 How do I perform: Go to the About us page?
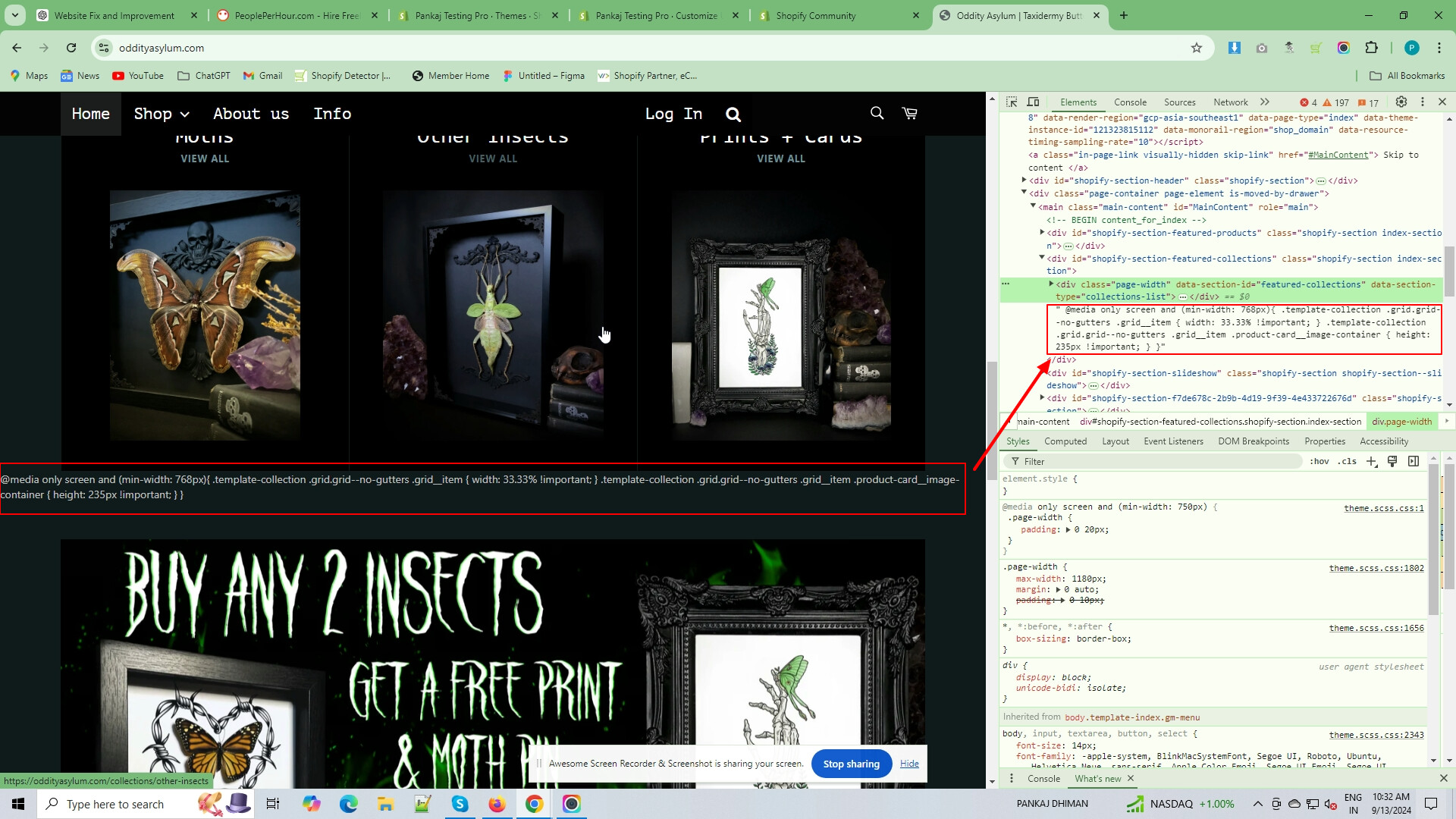click(x=251, y=114)
